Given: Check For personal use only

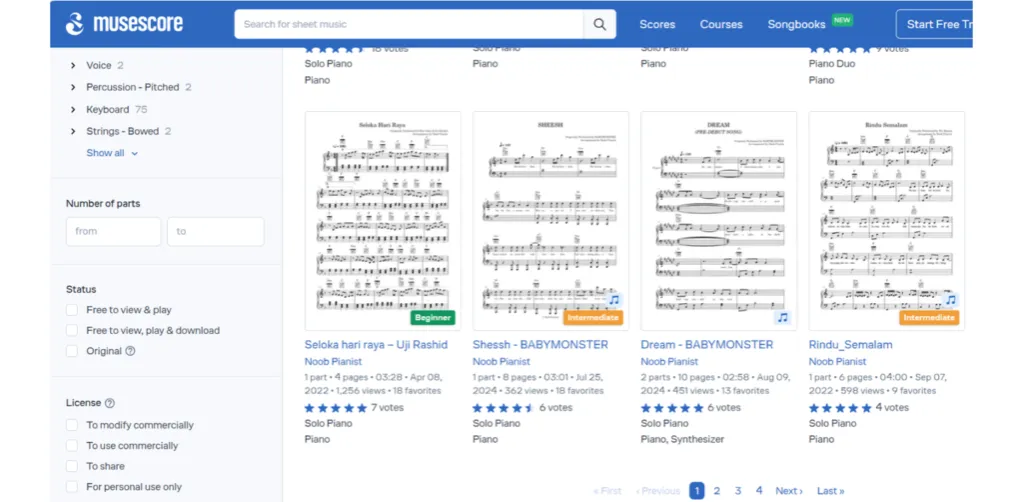Looking at the screenshot, I should point(72,487).
